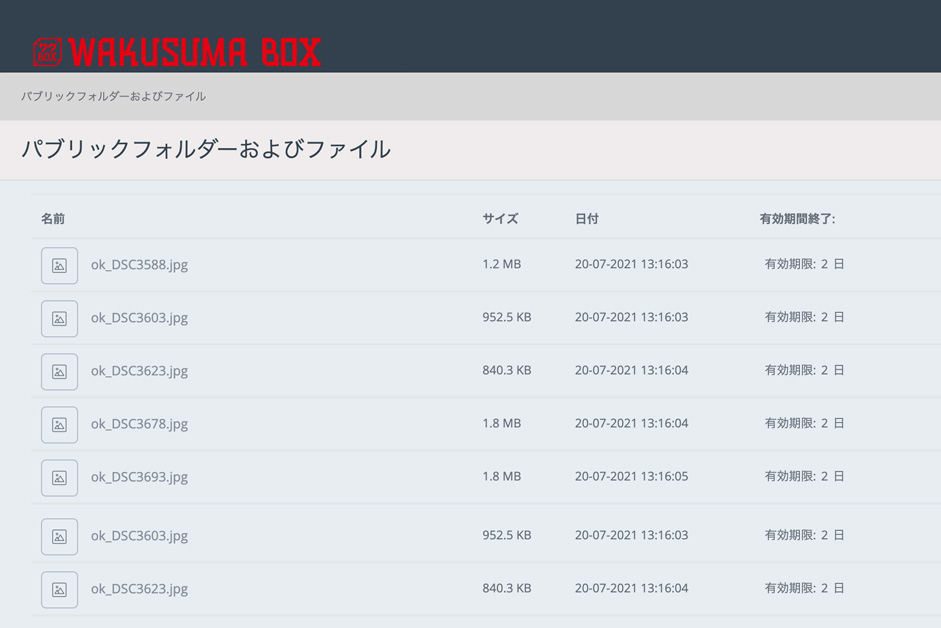Viewport: 941px width, 628px height.
Task: Sort by the 名前 column header
Action: [53, 219]
